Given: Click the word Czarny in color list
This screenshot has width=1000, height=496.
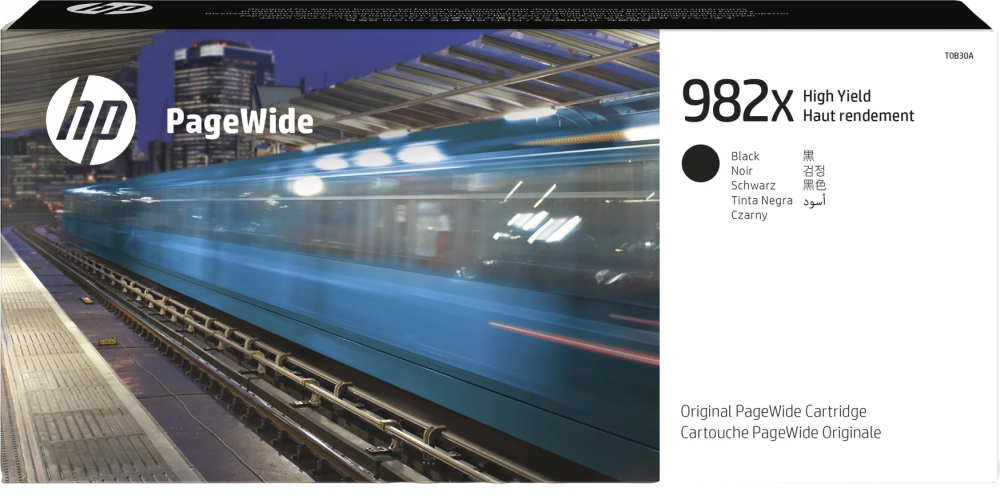Looking at the screenshot, I should click(x=749, y=216).
